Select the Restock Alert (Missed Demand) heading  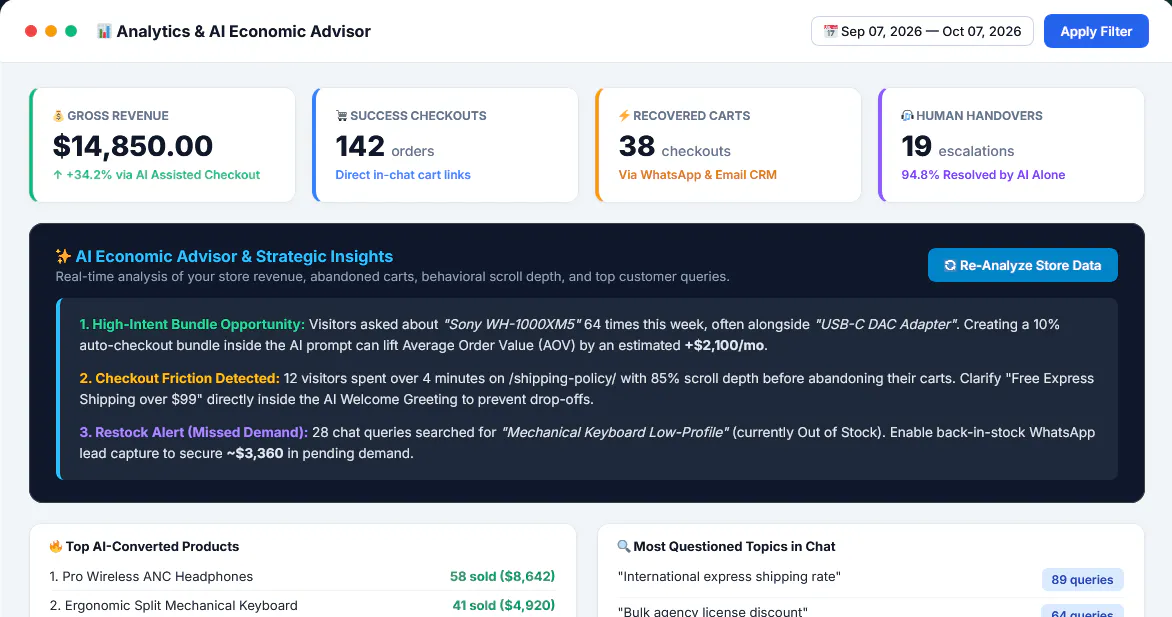point(194,432)
